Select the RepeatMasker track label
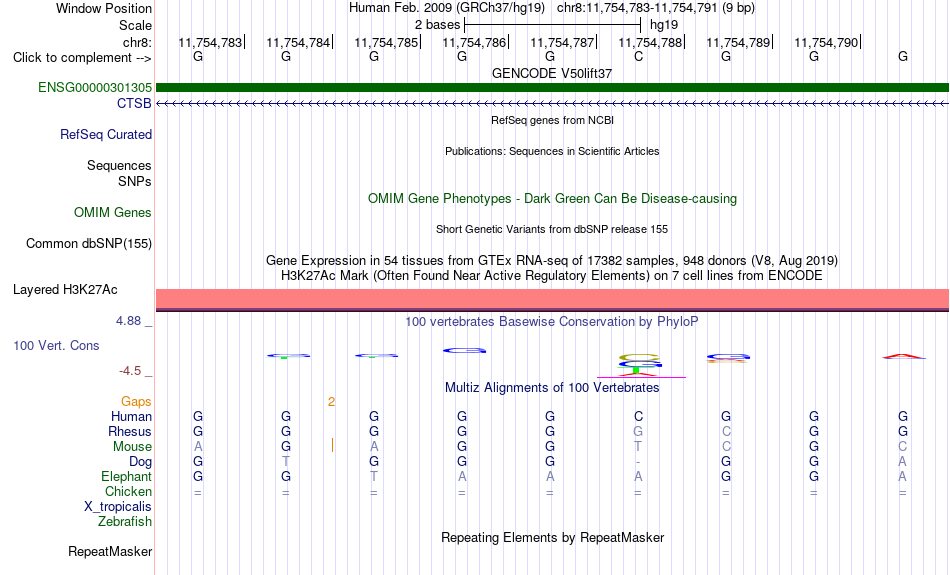The image size is (950, 575). 110,551
